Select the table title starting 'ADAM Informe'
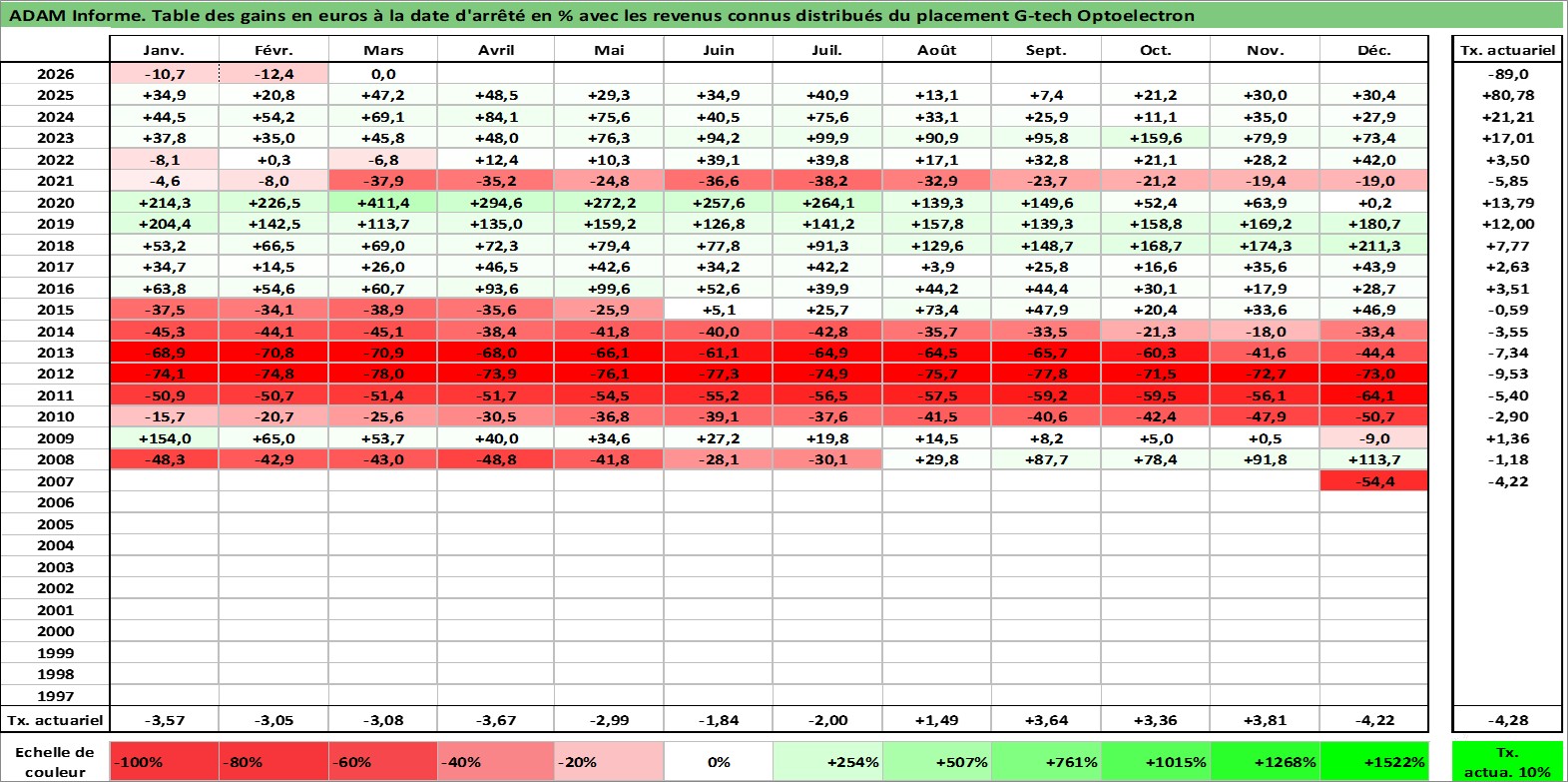This screenshot has height=782, width=1568. point(602,15)
